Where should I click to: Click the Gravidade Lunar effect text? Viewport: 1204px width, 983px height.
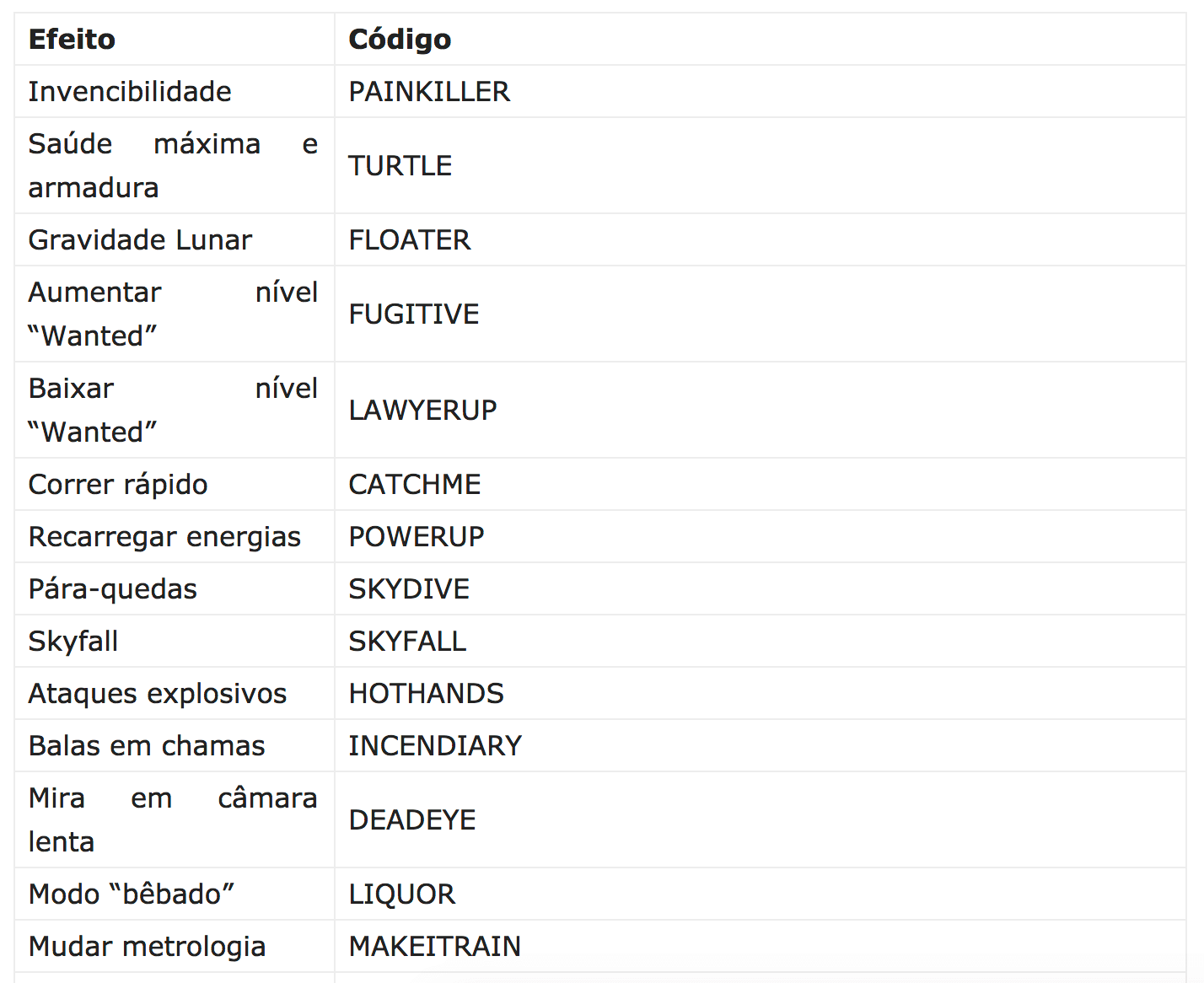(x=140, y=240)
